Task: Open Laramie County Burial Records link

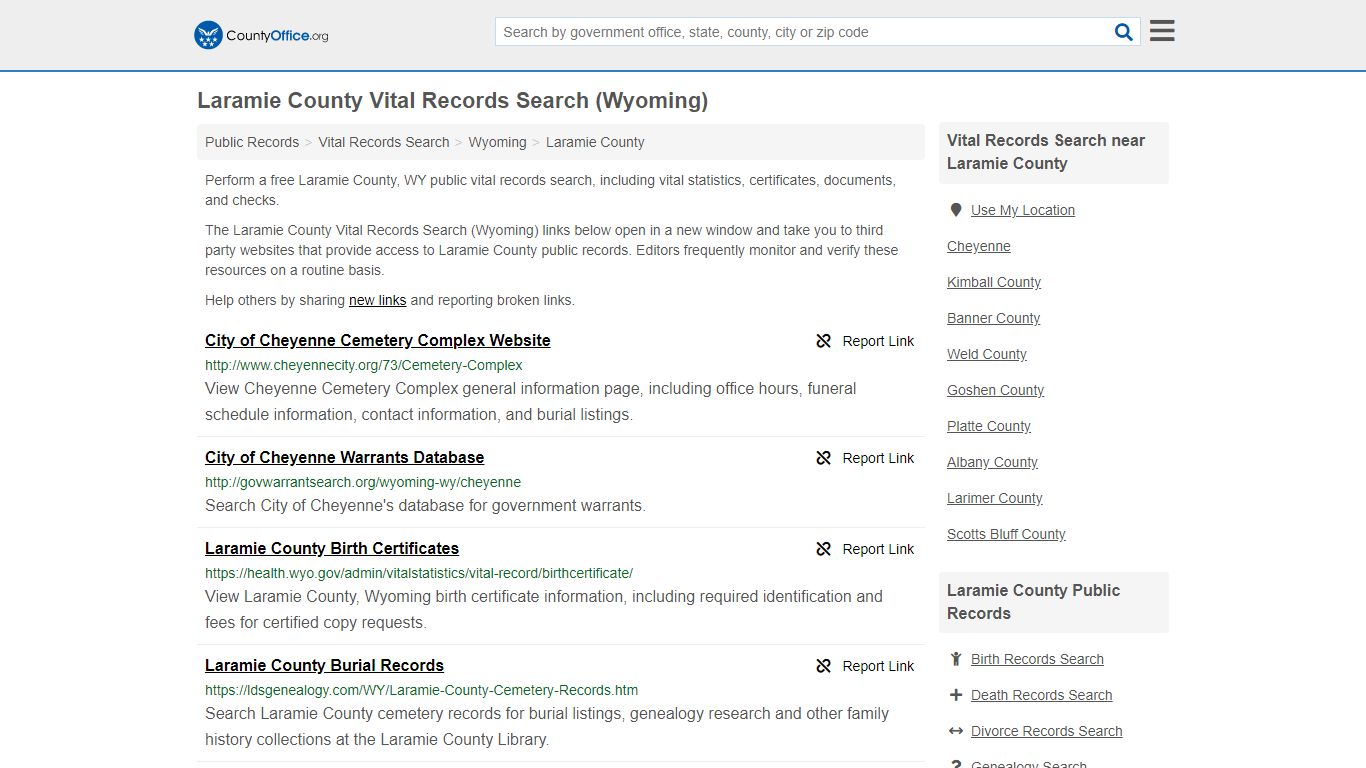Action: (325, 666)
